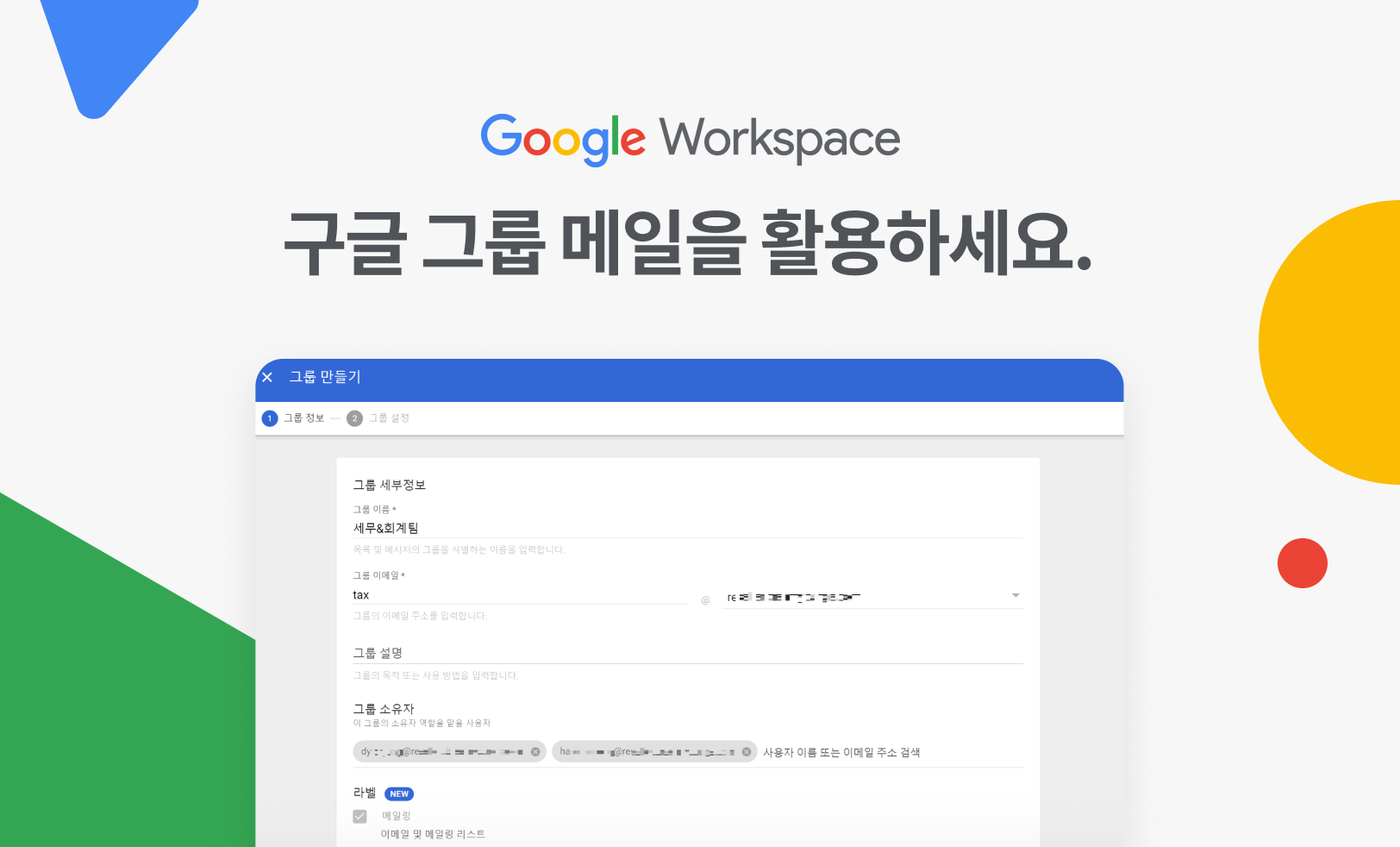Click the 그룹 이름 field containing 세무&회계팀
This screenshot has height=847, width=1400.
[688, 528]
